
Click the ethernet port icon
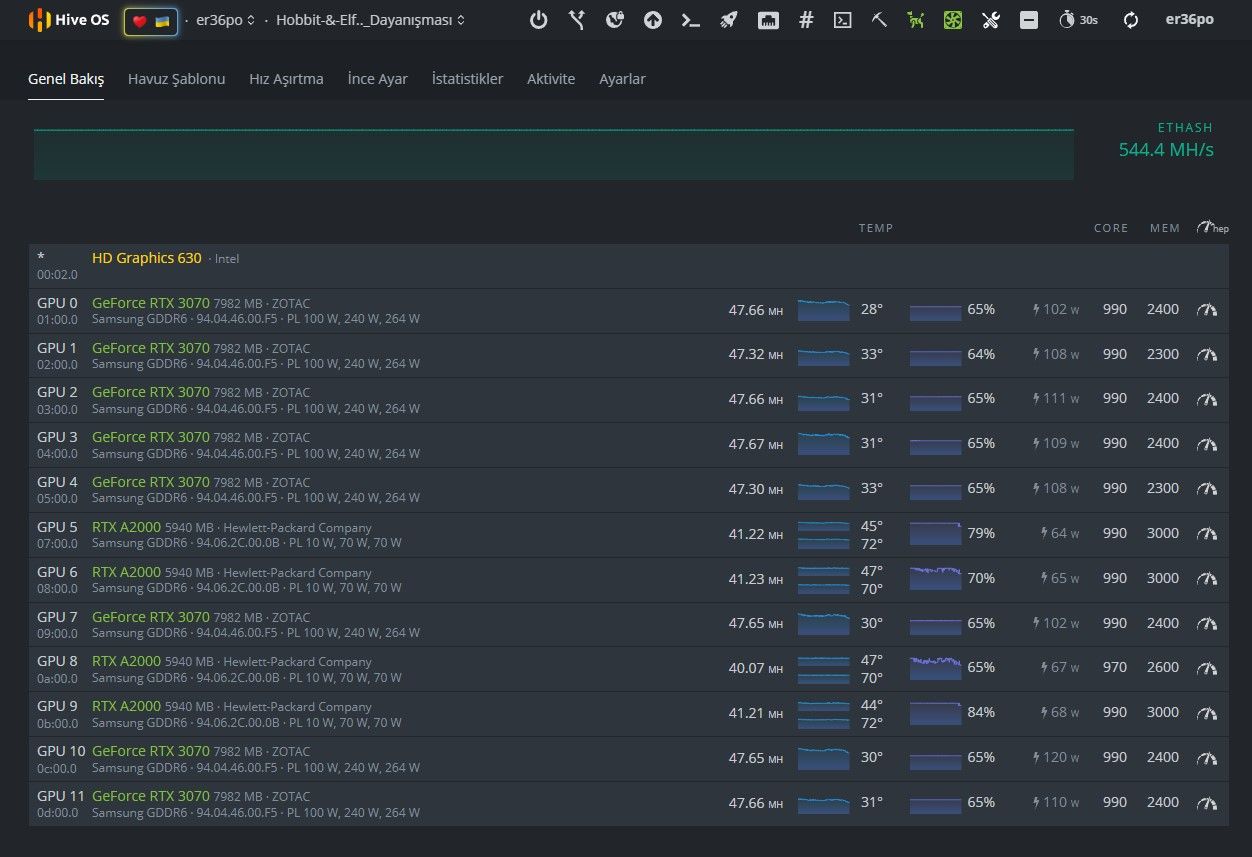[768, 19]
